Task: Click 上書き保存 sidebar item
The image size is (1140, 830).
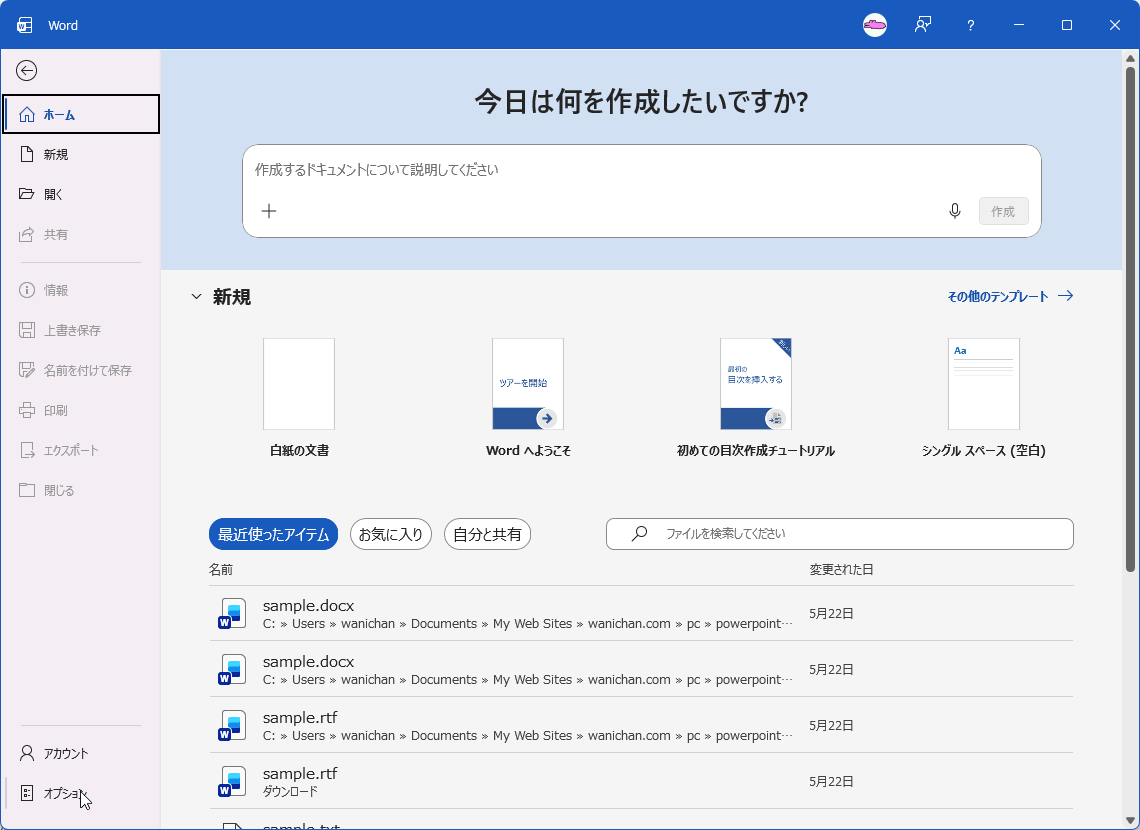Action: (x=81, y=330)
